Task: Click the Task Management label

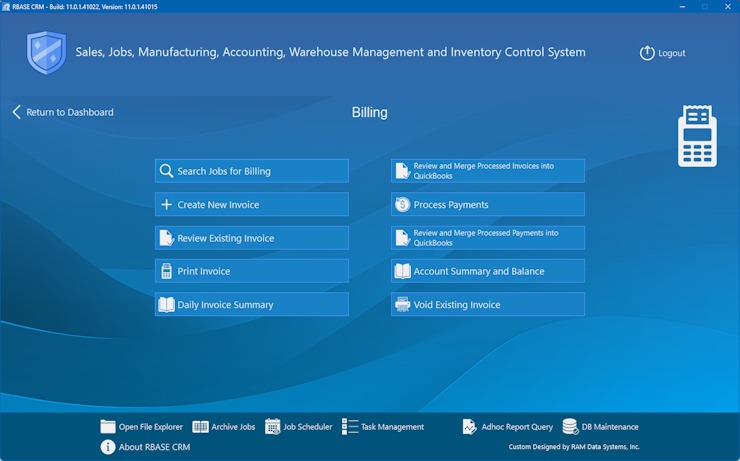Action: tap(392, 427)
